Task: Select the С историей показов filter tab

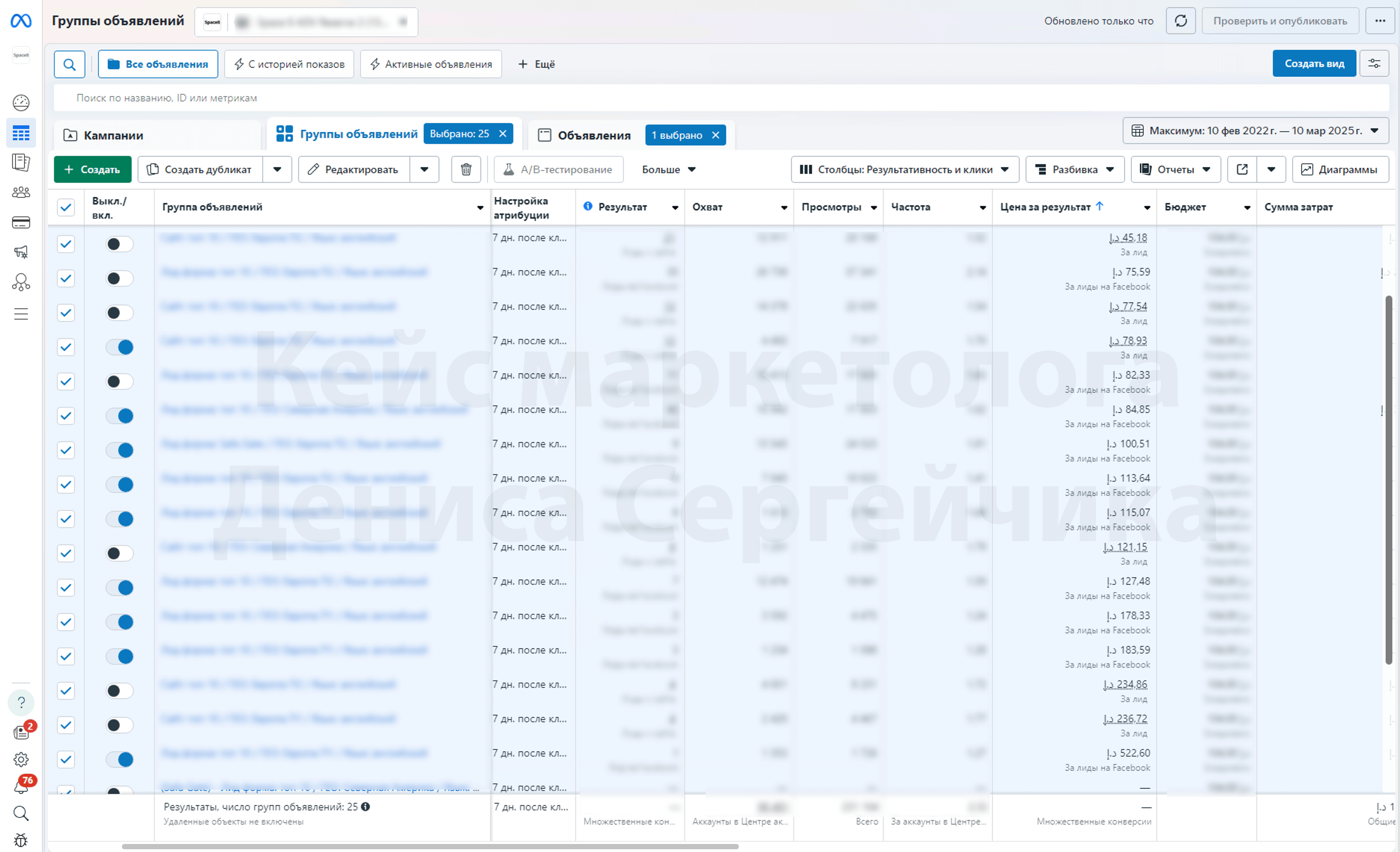Action: (x=289, y=64)
